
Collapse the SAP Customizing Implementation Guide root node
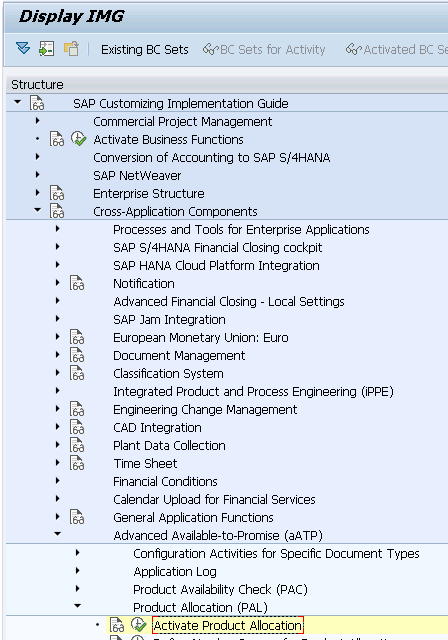pyautogui.click(x=18, y=102)
